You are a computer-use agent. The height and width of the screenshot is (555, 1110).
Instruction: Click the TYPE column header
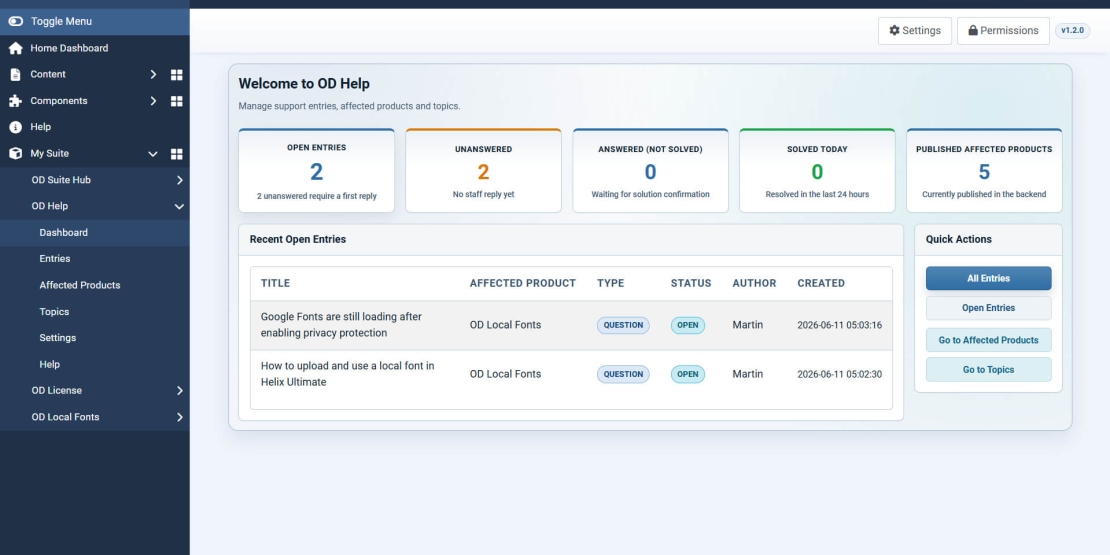pos(611,283)
